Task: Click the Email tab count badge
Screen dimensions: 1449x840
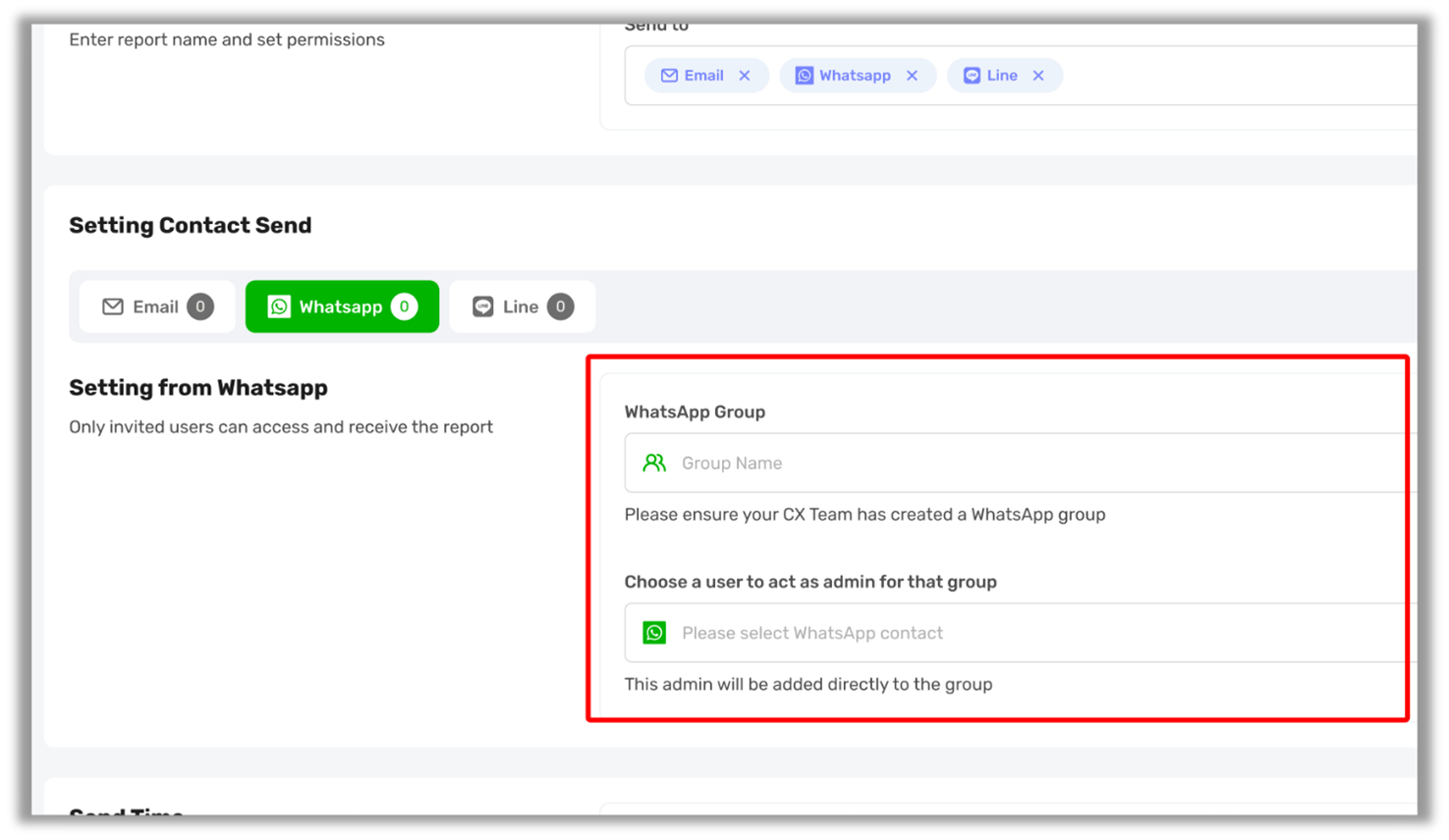Action: [200, 307]
